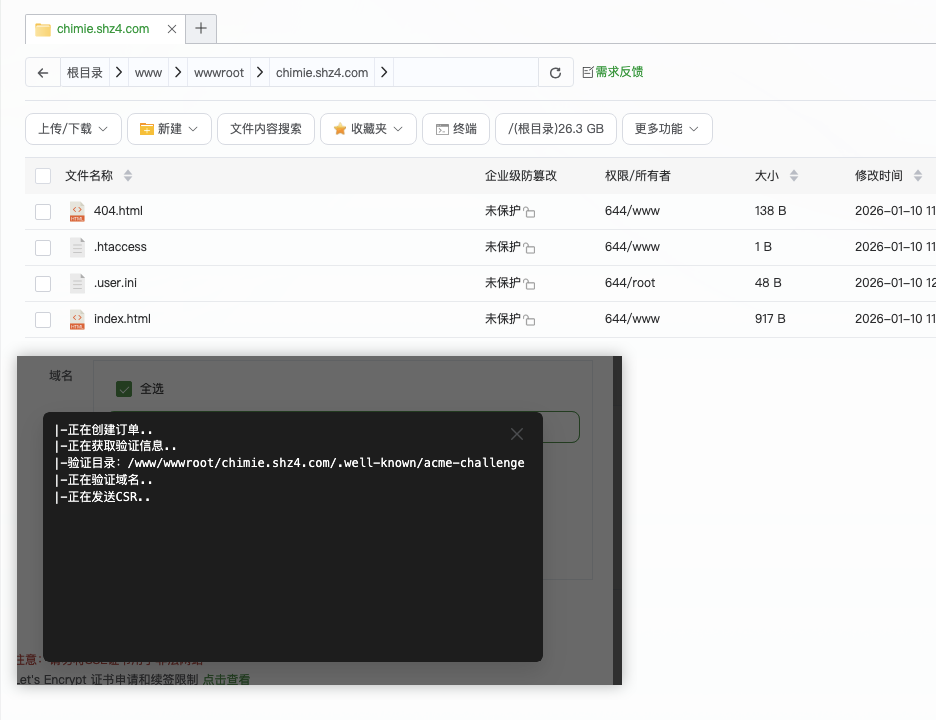This screenshot has height=720, width=936.
Task: Click the 需求反馈 feedback link
Action: 613,72
